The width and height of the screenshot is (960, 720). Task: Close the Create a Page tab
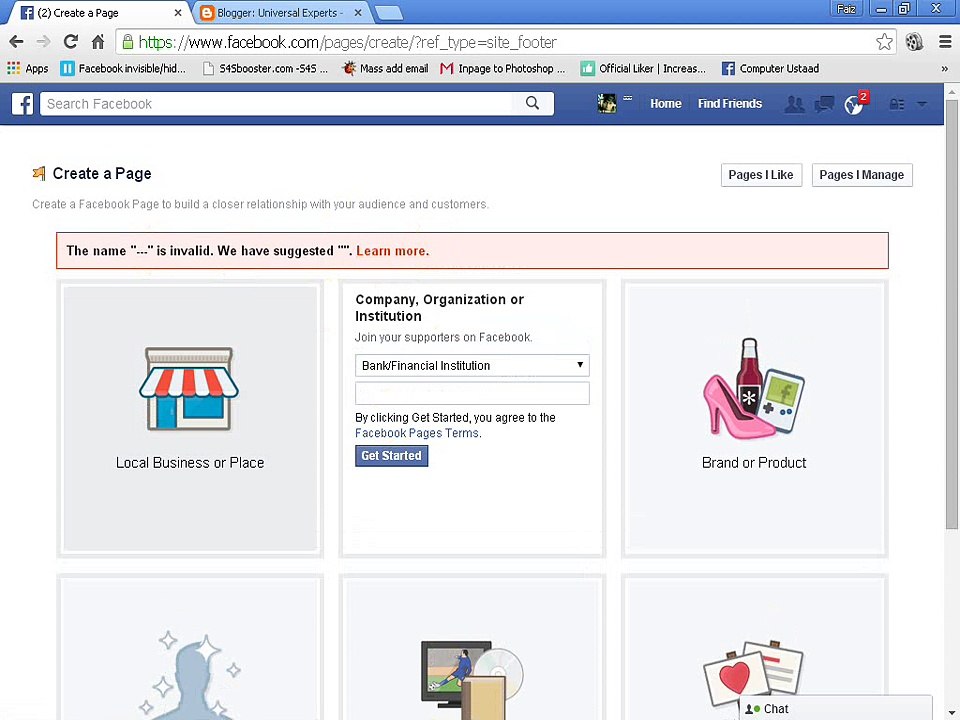pos(178,13)
